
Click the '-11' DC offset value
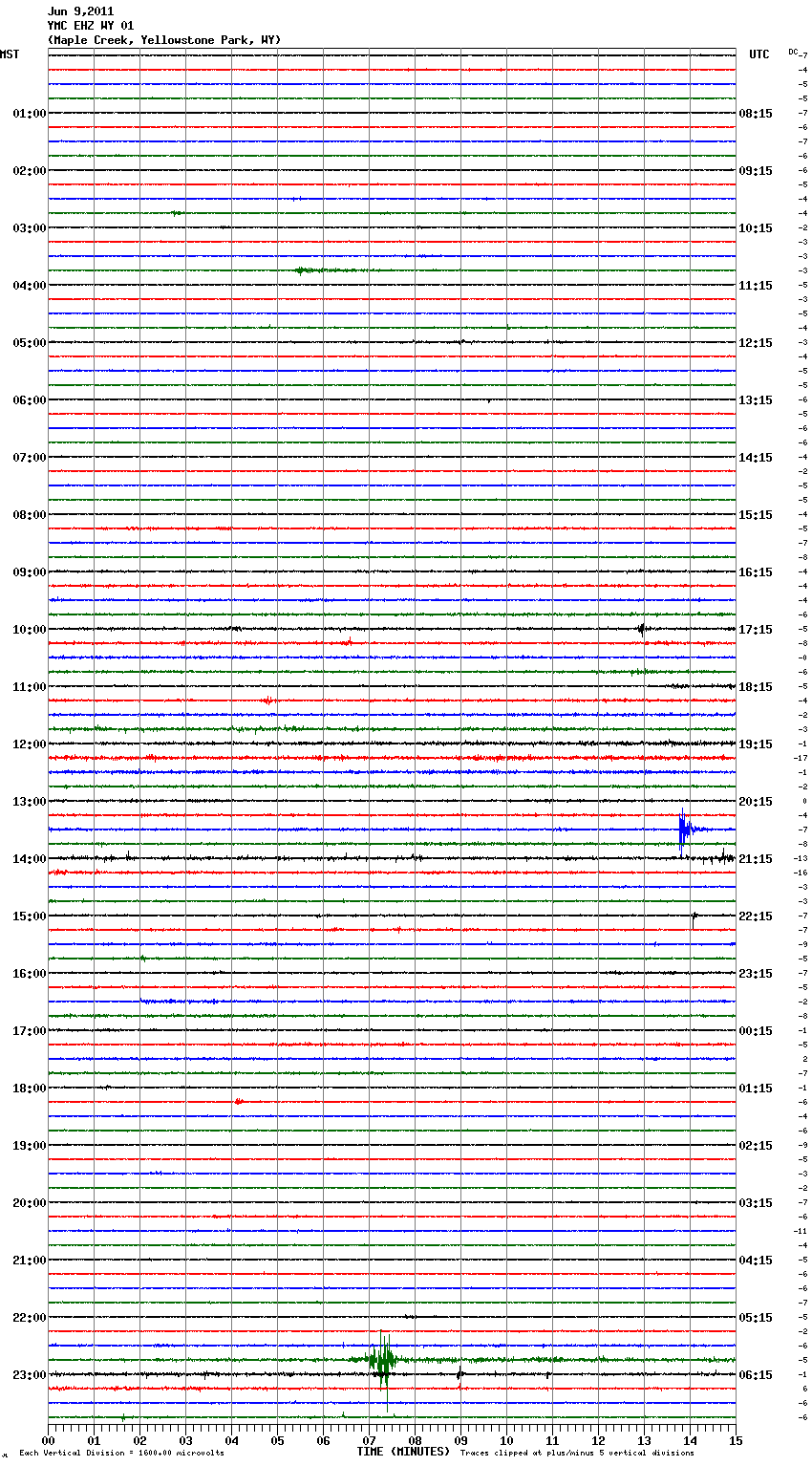(x=801, y=1232)
